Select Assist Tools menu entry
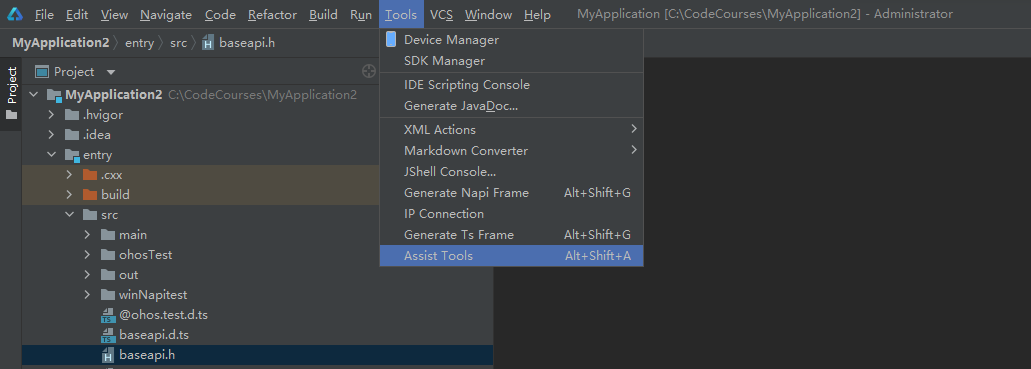Screen dimensions: 1031x369 point(512,256)
